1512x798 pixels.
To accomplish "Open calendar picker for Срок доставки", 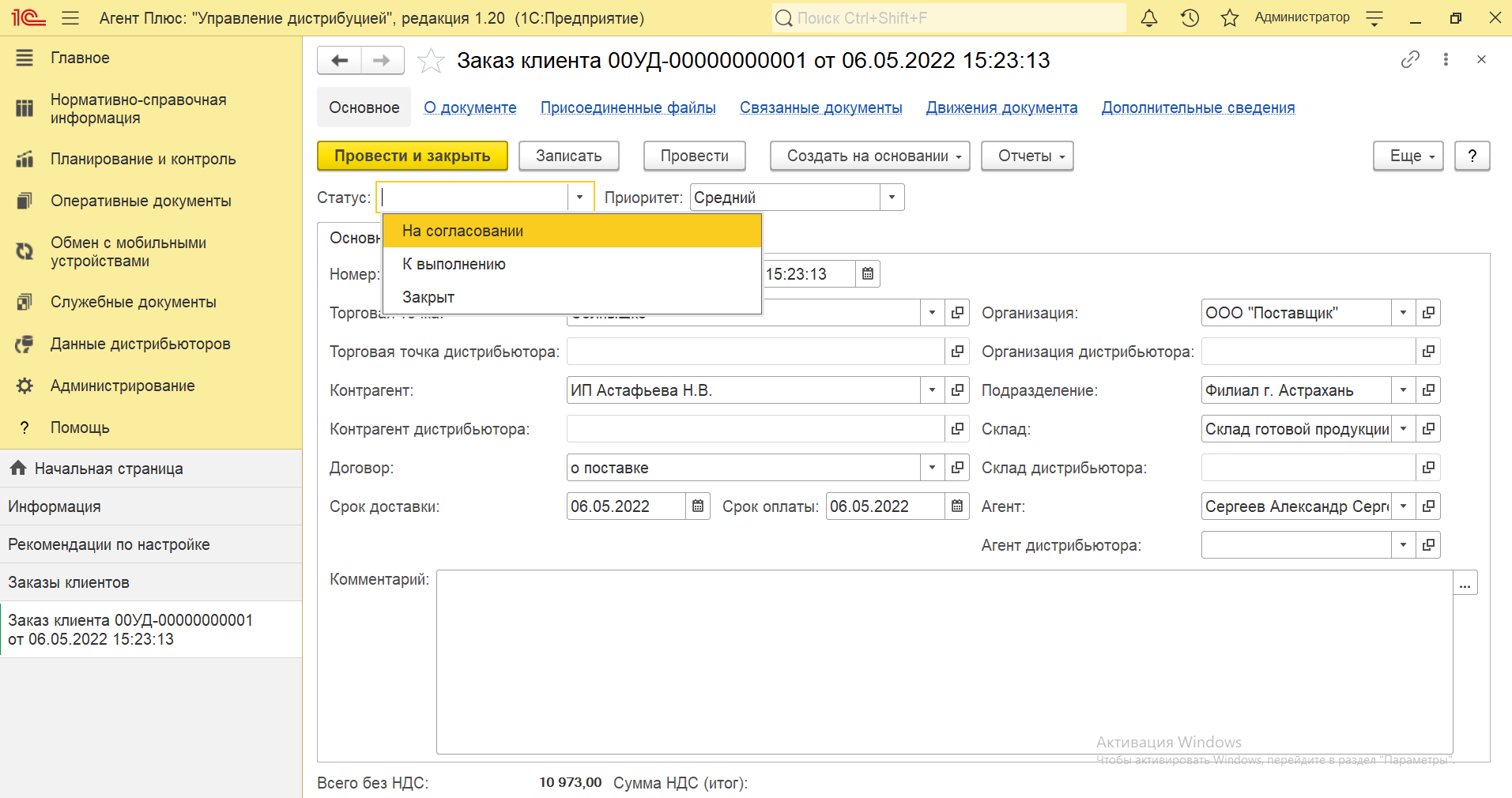I will [x=698, y=506].
